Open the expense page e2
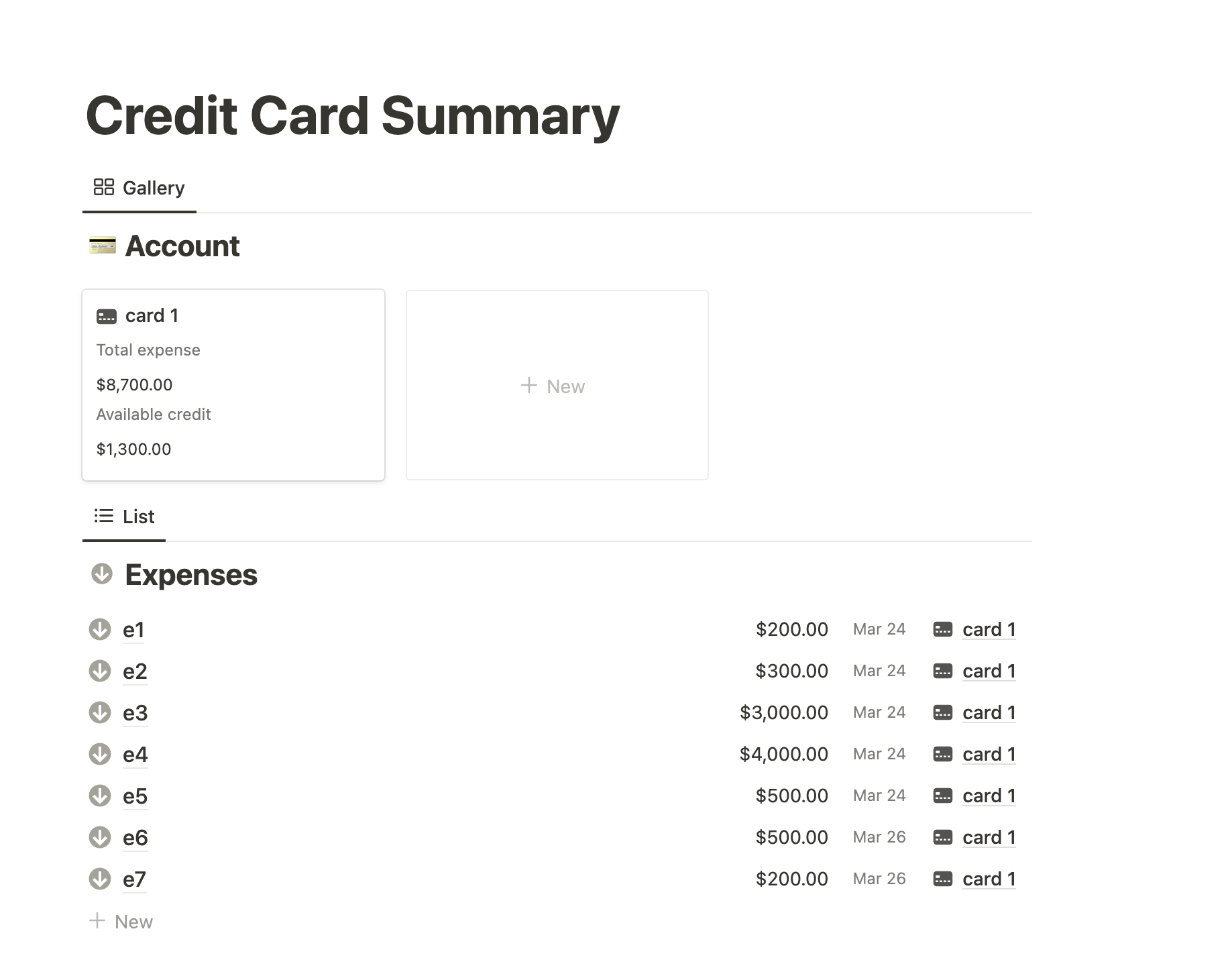This screenshot has height=974, width=1232. [134, 671]
